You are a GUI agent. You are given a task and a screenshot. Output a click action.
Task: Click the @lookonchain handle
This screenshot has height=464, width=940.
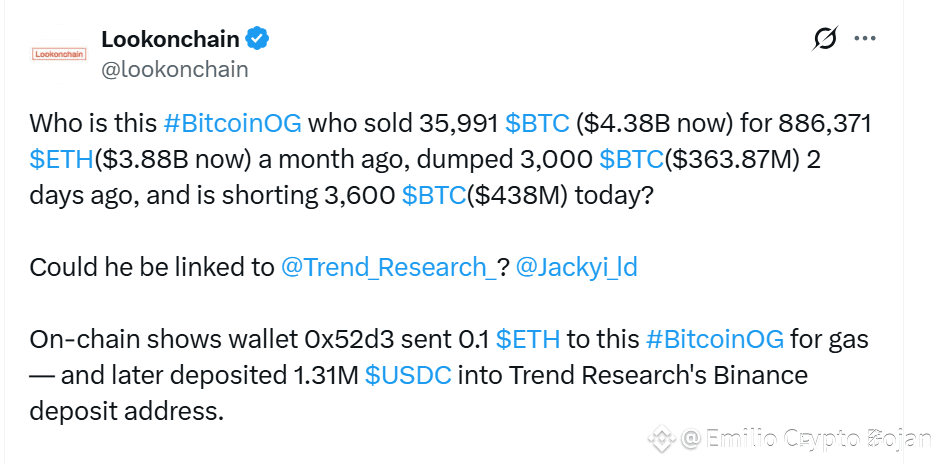(x=175, y=70)
